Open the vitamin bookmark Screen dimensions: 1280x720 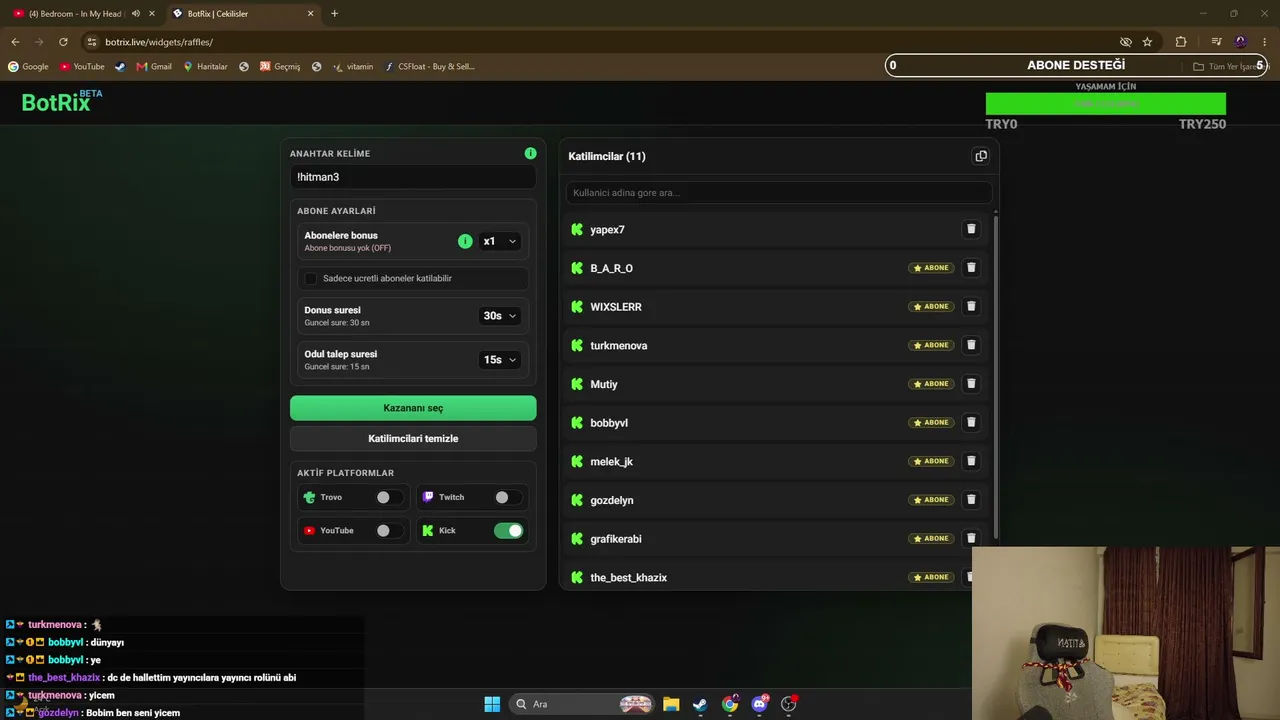pos(353,67)
